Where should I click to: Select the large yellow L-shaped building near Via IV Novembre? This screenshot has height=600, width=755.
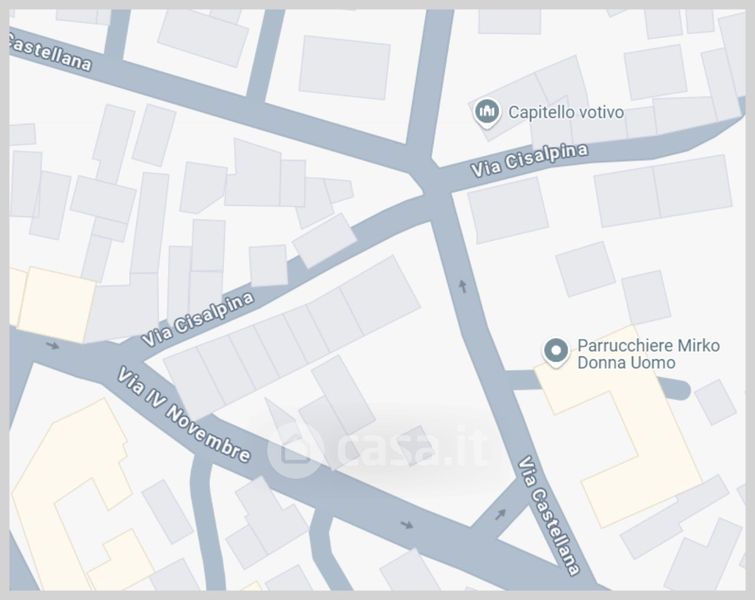[72, 496]
